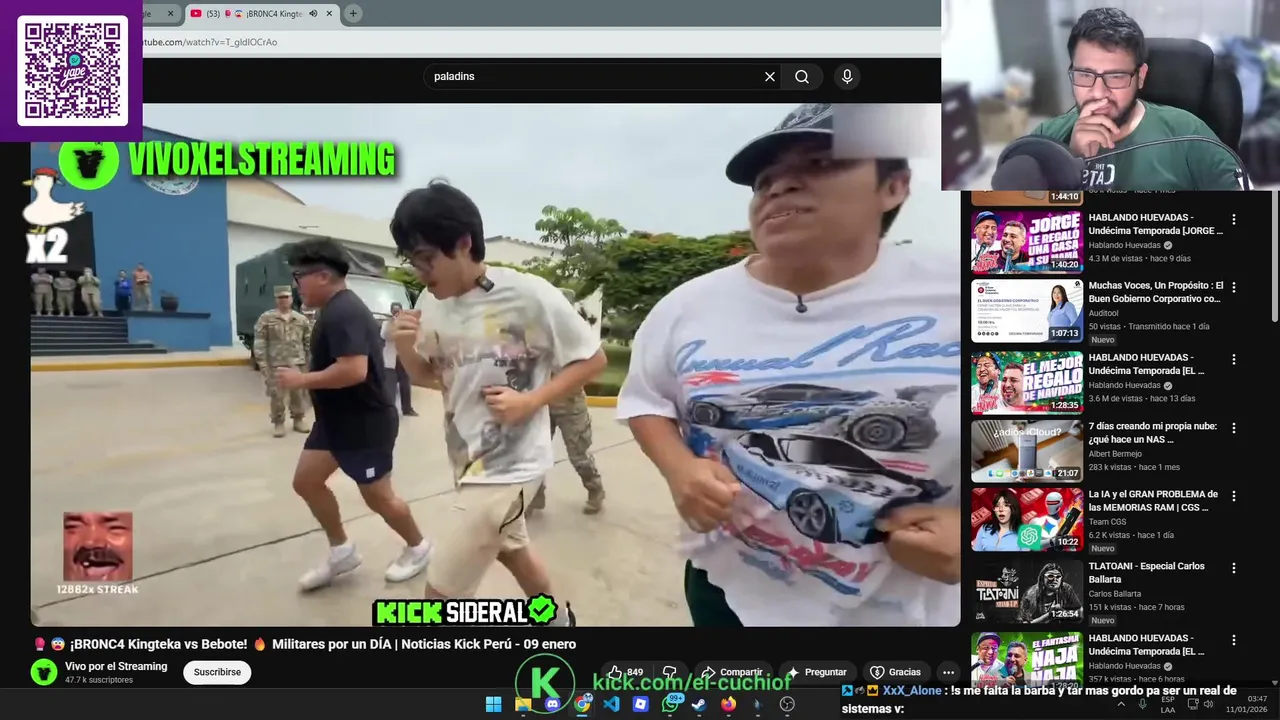
Task: Open El Mejor Regalo de Navidad thumbnail
Action: pos(1027,382)
